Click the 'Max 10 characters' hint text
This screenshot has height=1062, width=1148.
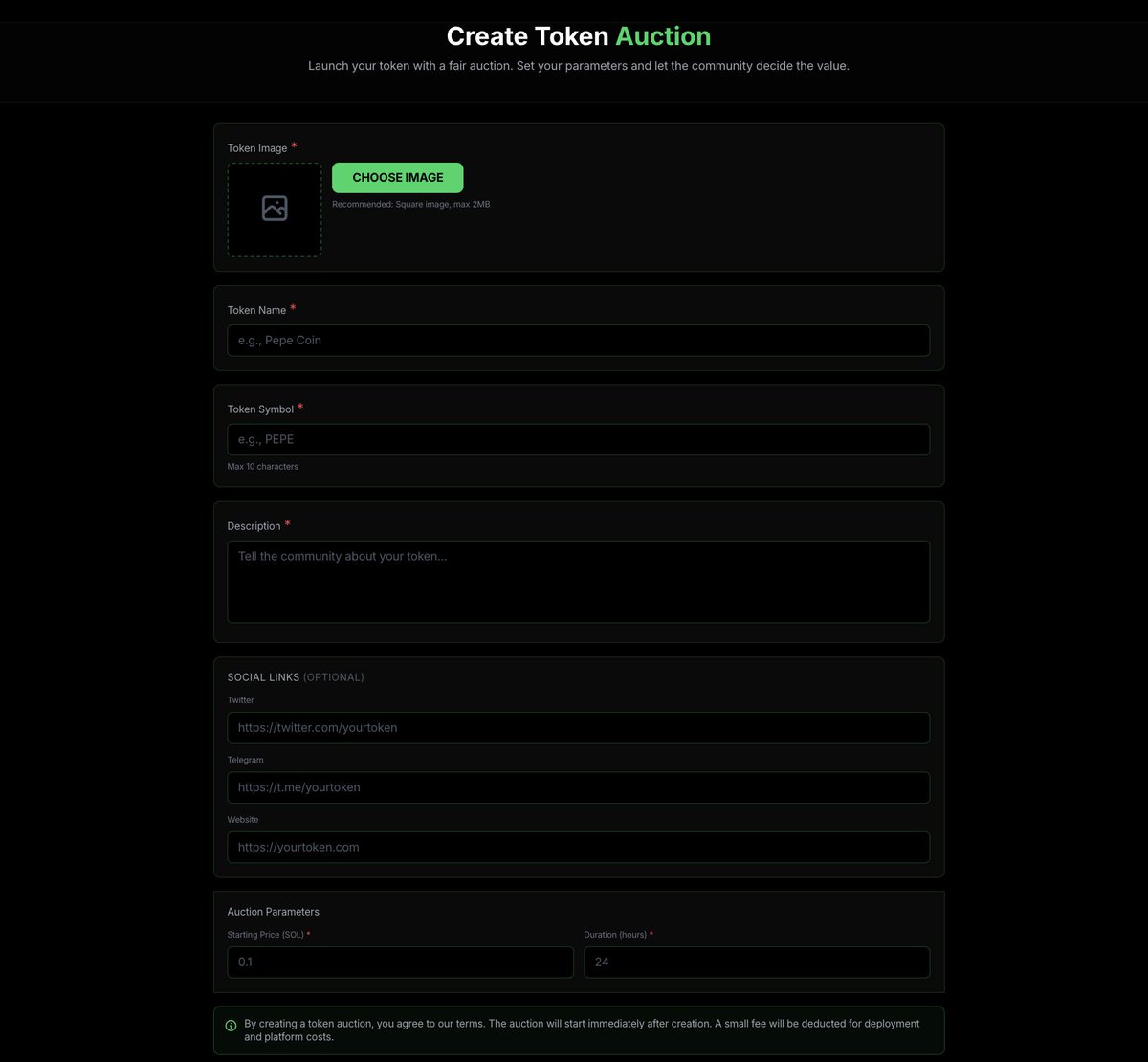click(x=262, y=466)
